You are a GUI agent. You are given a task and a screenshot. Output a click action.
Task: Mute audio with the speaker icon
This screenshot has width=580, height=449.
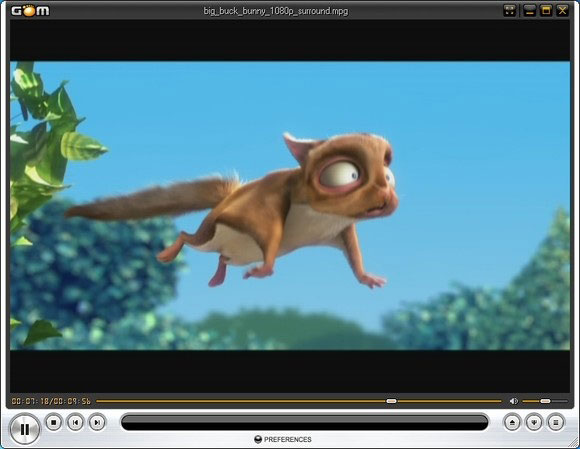coord(513,401)
